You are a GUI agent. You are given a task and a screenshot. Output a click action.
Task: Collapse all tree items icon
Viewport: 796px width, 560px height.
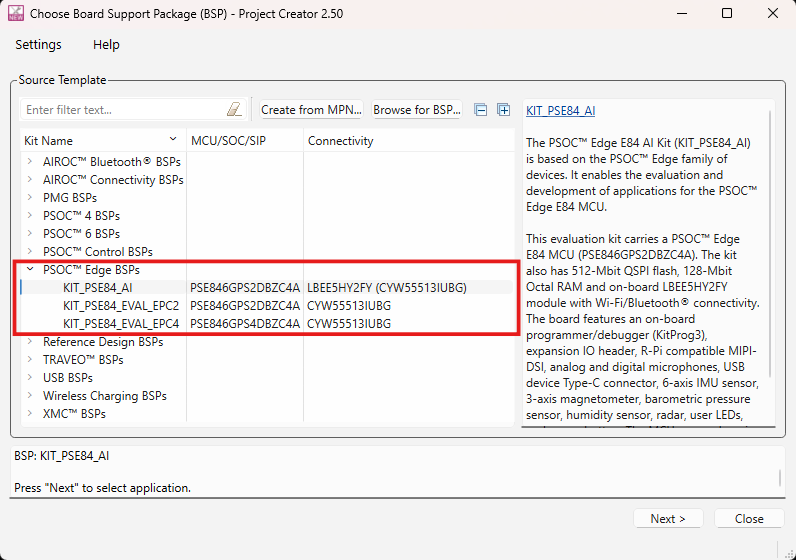[481, 110]
